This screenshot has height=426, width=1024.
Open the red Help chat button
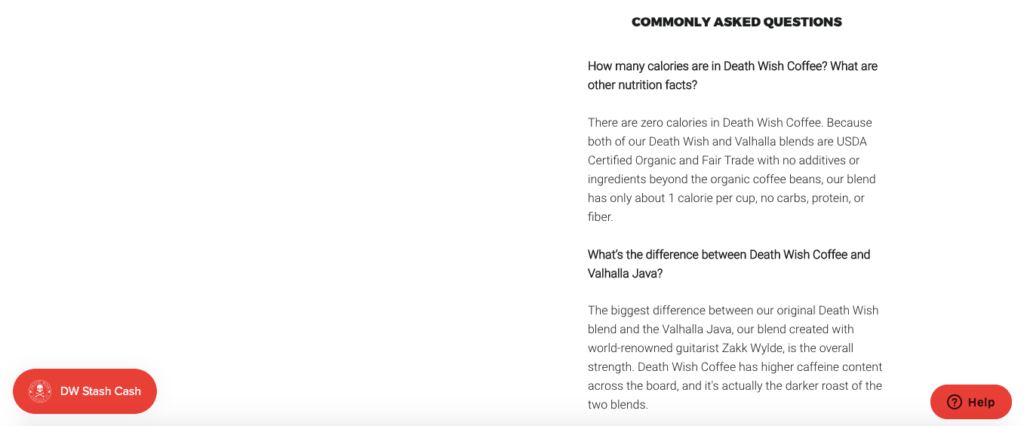click(x=971, y=402)
